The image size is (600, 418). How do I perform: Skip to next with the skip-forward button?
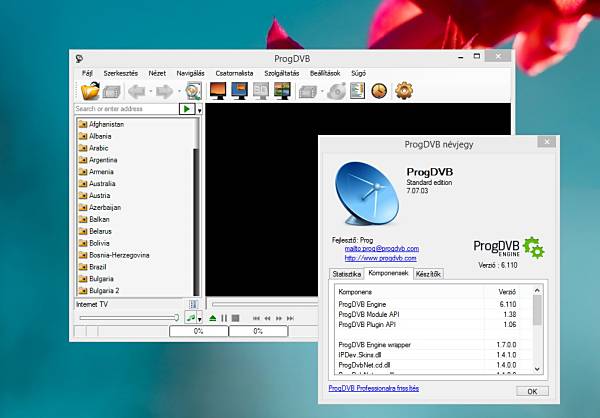point(290,318)
